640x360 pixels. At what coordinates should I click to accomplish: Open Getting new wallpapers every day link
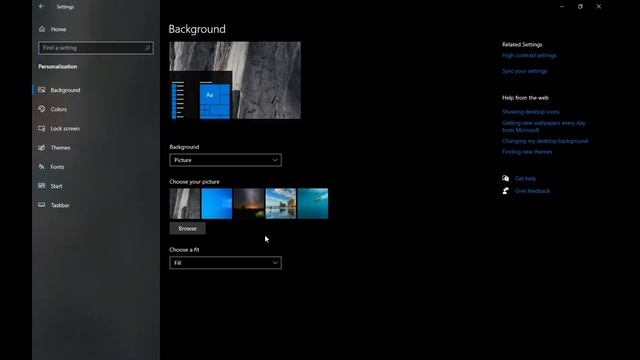pos(544,127)
